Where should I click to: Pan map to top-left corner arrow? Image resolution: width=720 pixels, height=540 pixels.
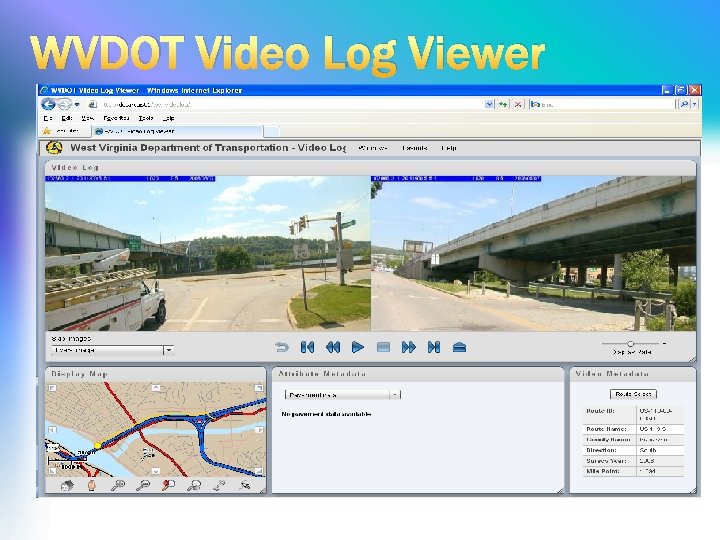coord(52,388)
